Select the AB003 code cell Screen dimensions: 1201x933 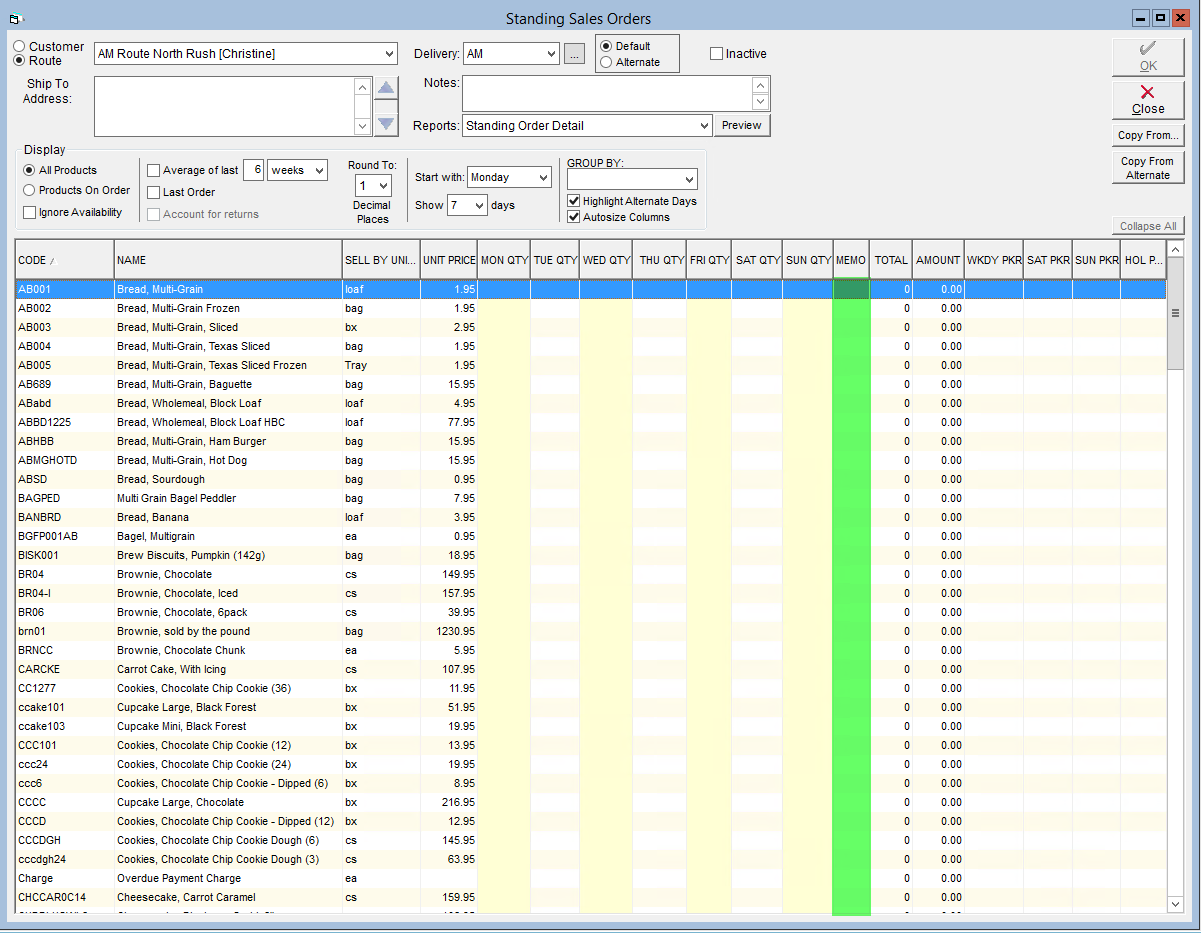click(x=64, y=327)
